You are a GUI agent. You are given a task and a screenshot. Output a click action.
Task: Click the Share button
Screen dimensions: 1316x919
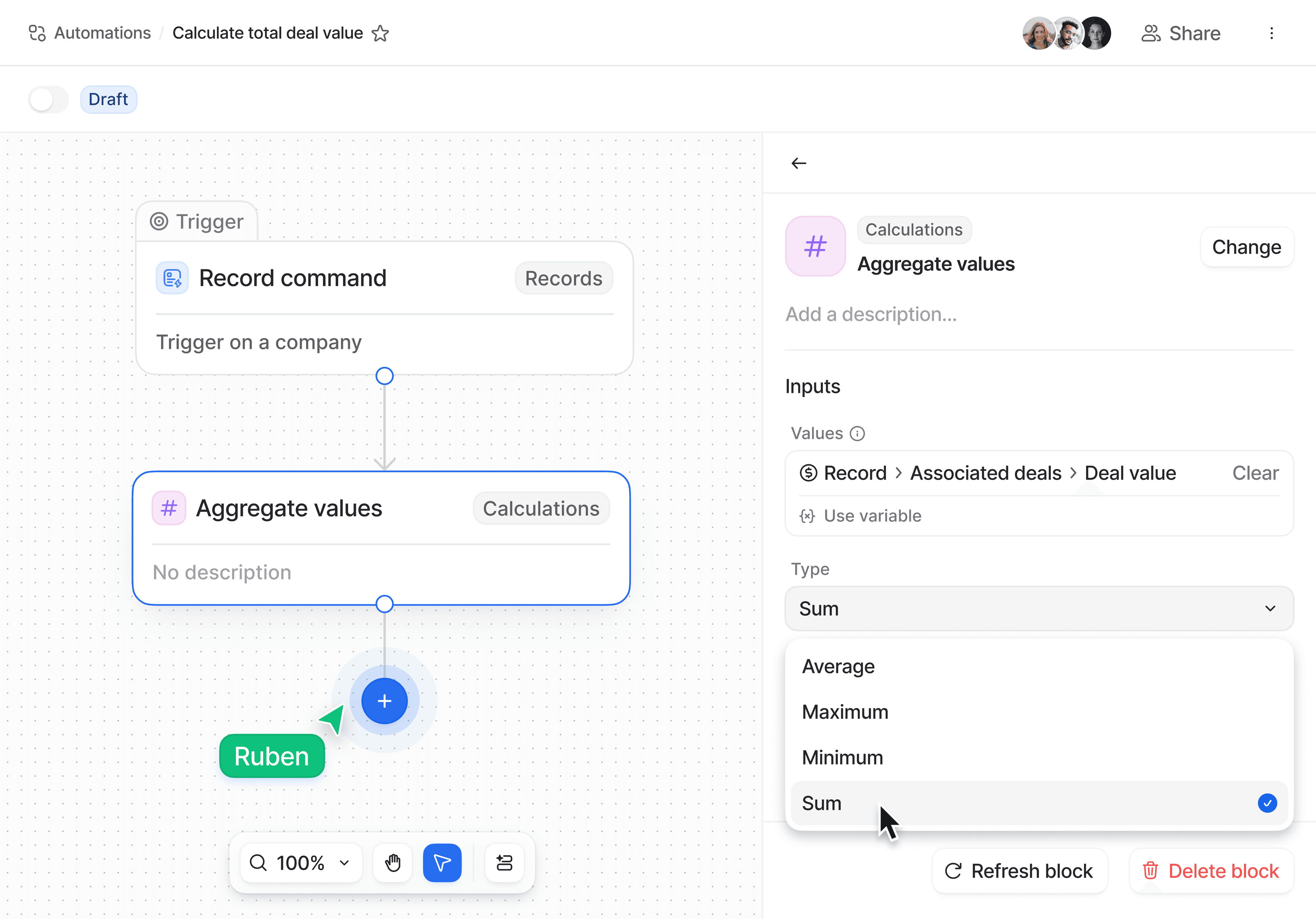pyautogui.click(x=1181, y=33)
